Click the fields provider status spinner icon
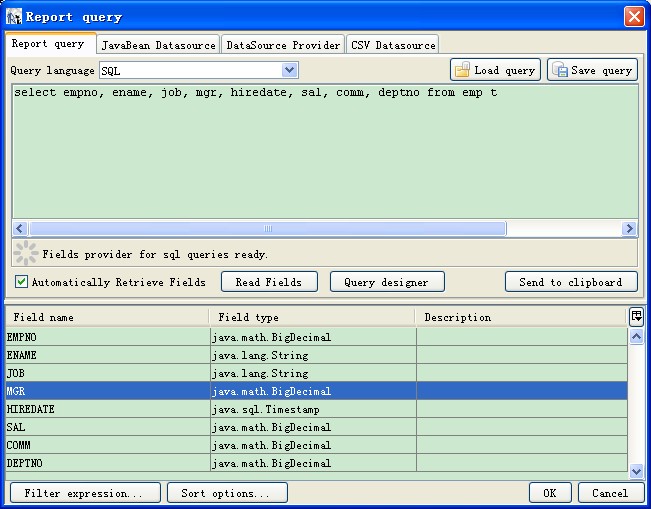 (x=26, y=253)
